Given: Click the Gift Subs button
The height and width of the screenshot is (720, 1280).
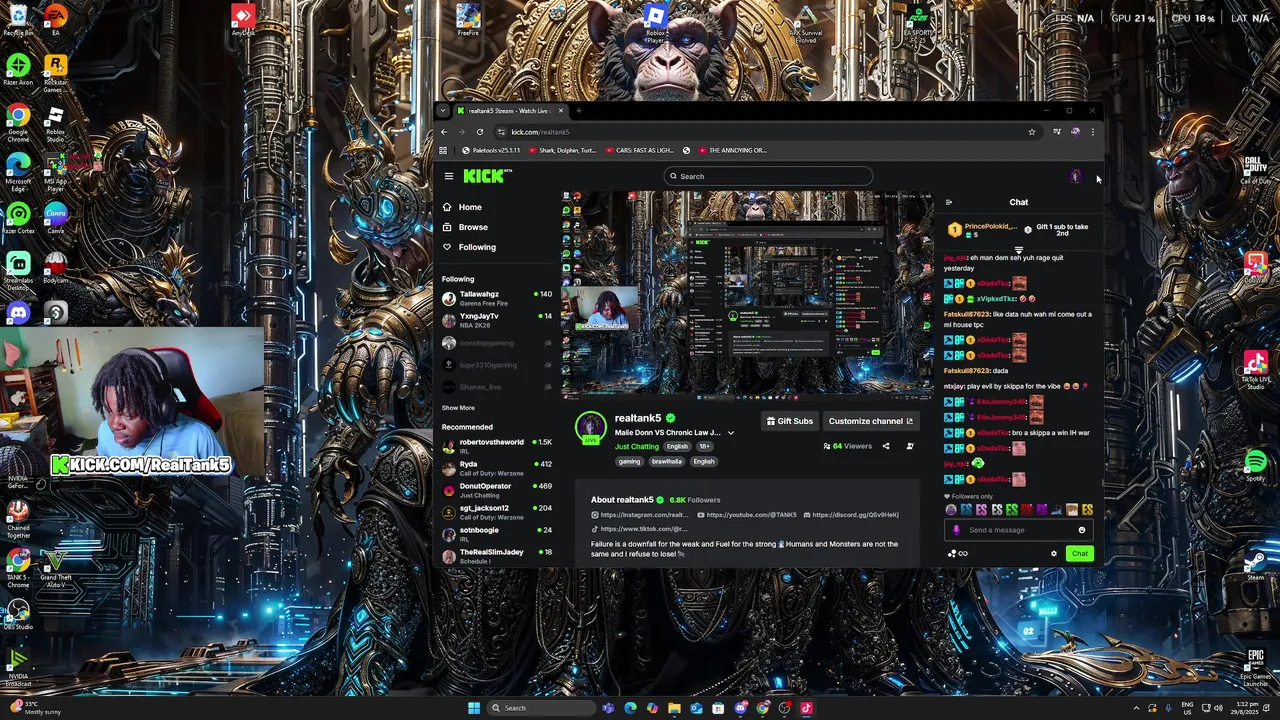Looking at the screenshot, I should (x=789, y=421).
